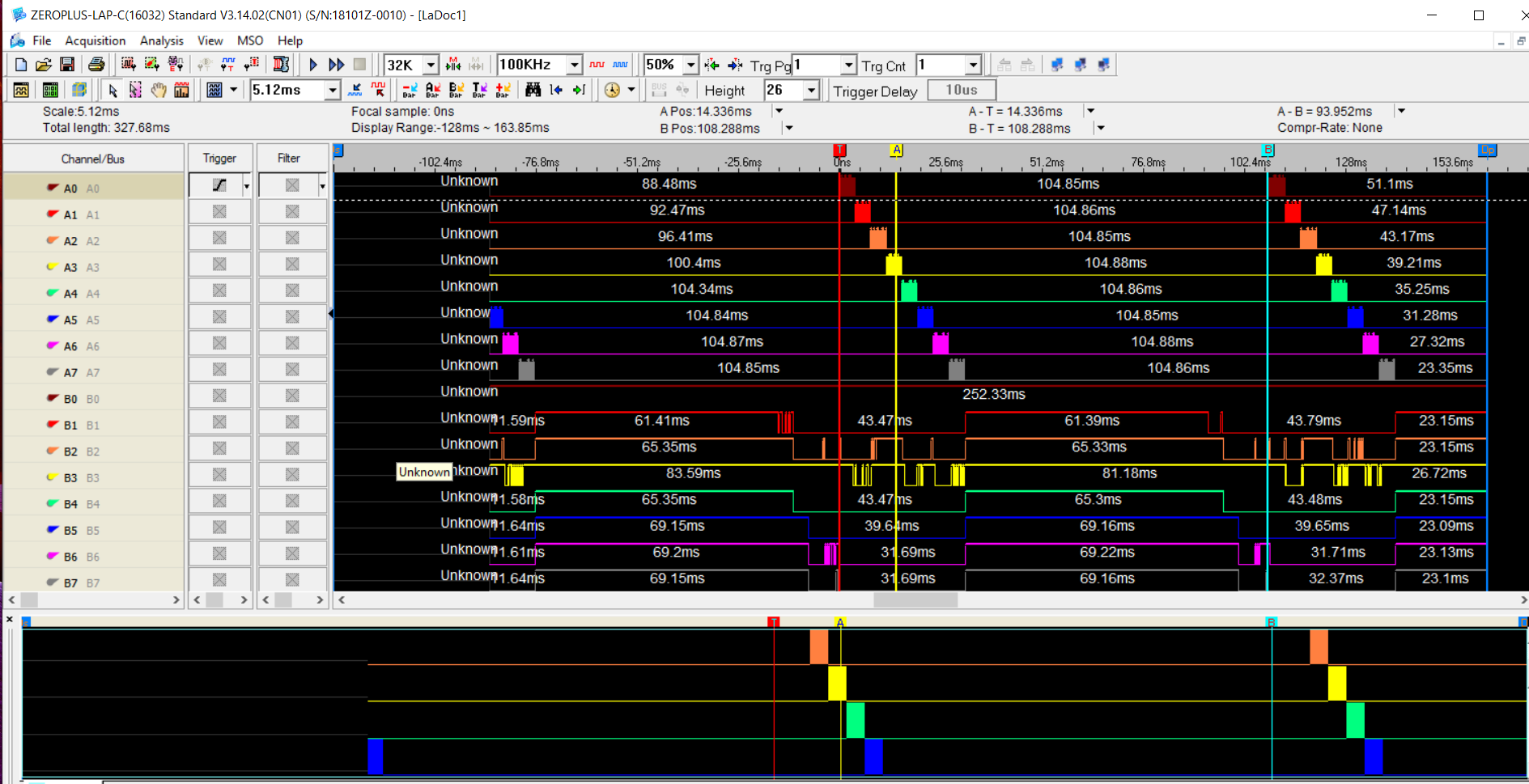Click the Trigger column header
The width and height of the screenshot is (1529, 784).
point(219,159)
